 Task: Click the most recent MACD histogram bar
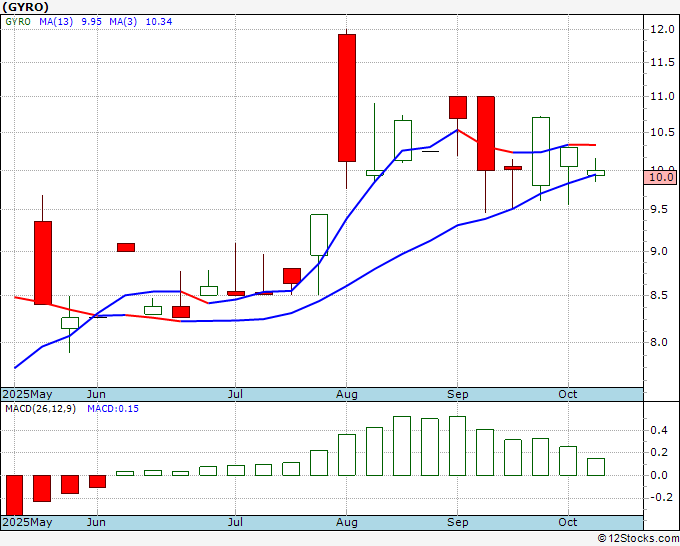[x=596, y=467]
